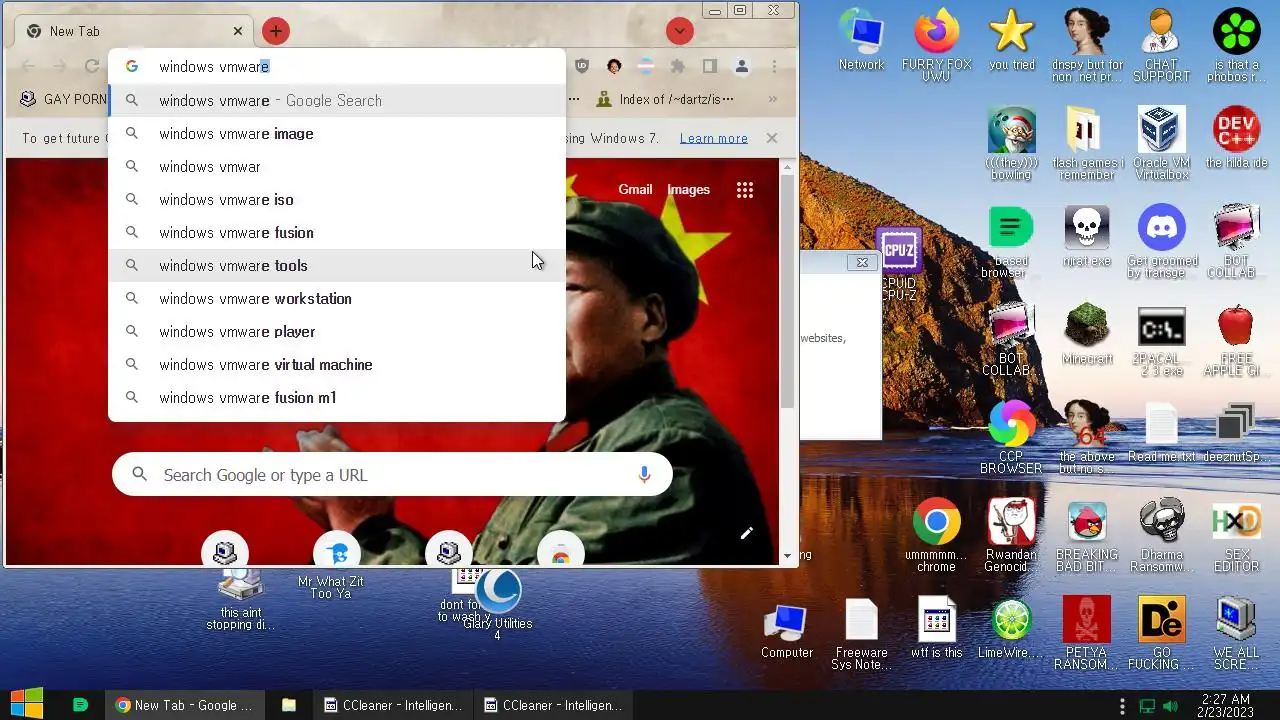
Task: Pick suggestion 'windows vmware fusion m1'
Action: pyautogui.click(x=337, y=397)
